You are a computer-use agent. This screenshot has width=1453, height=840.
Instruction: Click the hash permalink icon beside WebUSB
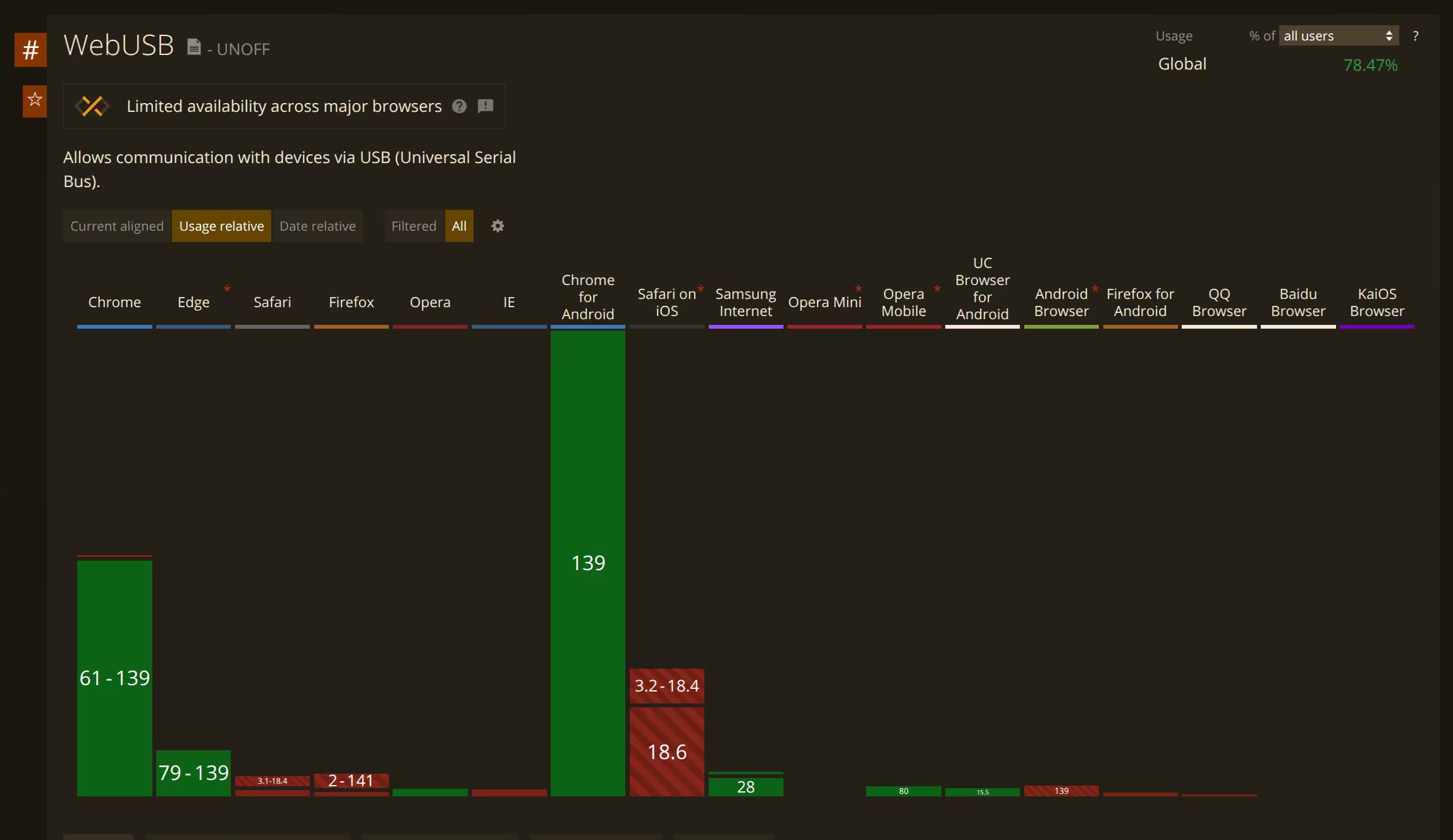point(30,50)
